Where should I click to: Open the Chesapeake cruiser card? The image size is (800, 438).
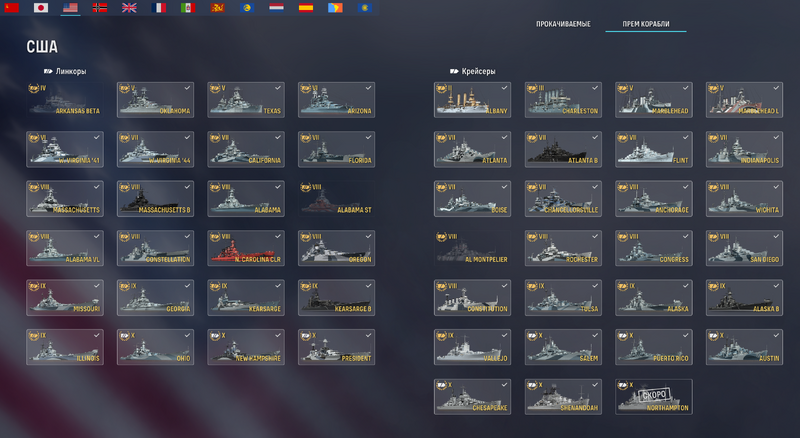tap(472, 397)
